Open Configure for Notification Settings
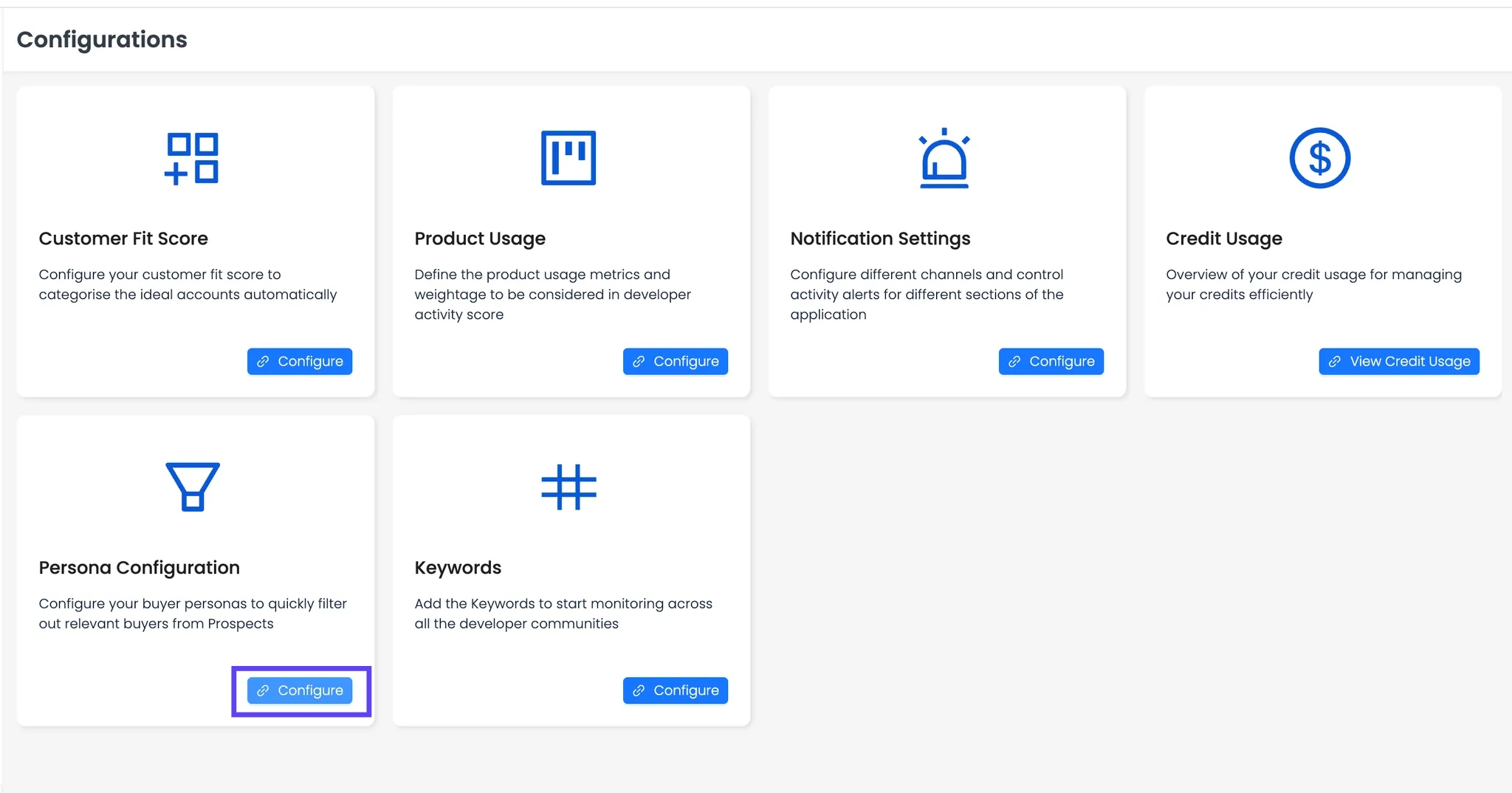This screenshot has height=793, width=1512. point(1051,361)
